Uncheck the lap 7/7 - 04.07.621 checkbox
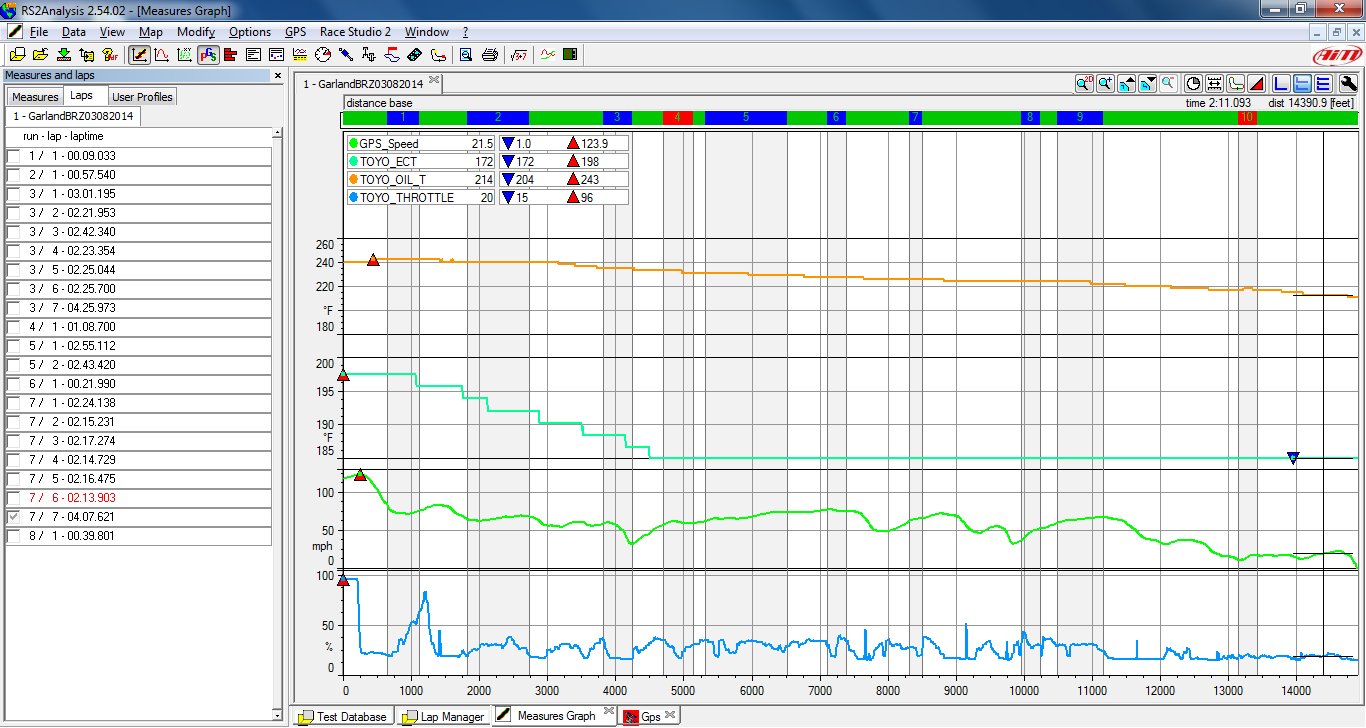Viewport: 1366px width, 728px height. click(13, 517)
